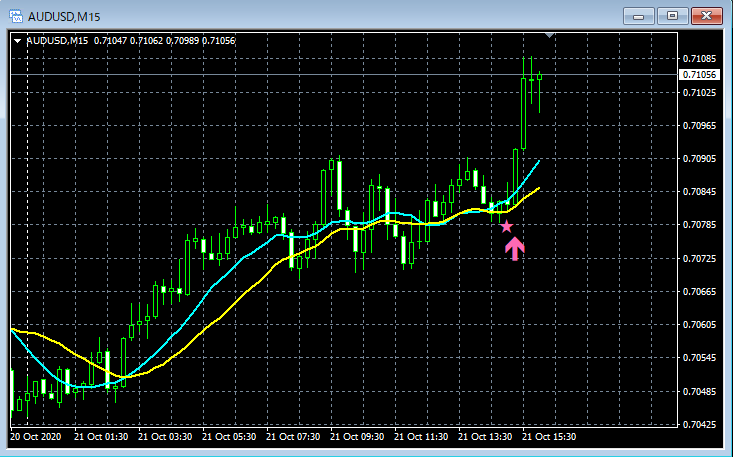Click the 0.70545 price scale label
This screenshot has width=733, height=457.
point(699,358)
